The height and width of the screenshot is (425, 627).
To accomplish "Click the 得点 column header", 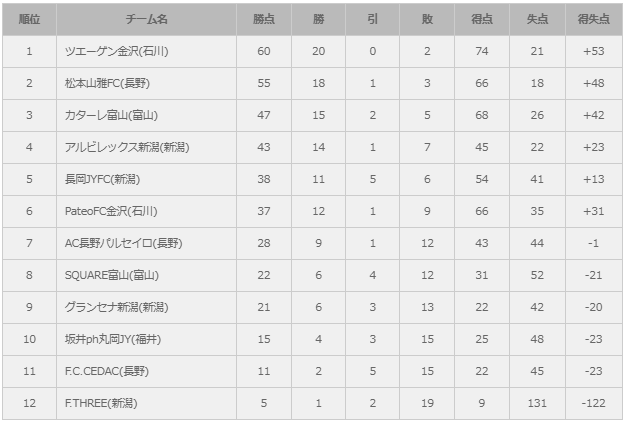I will tap(481, 19).
